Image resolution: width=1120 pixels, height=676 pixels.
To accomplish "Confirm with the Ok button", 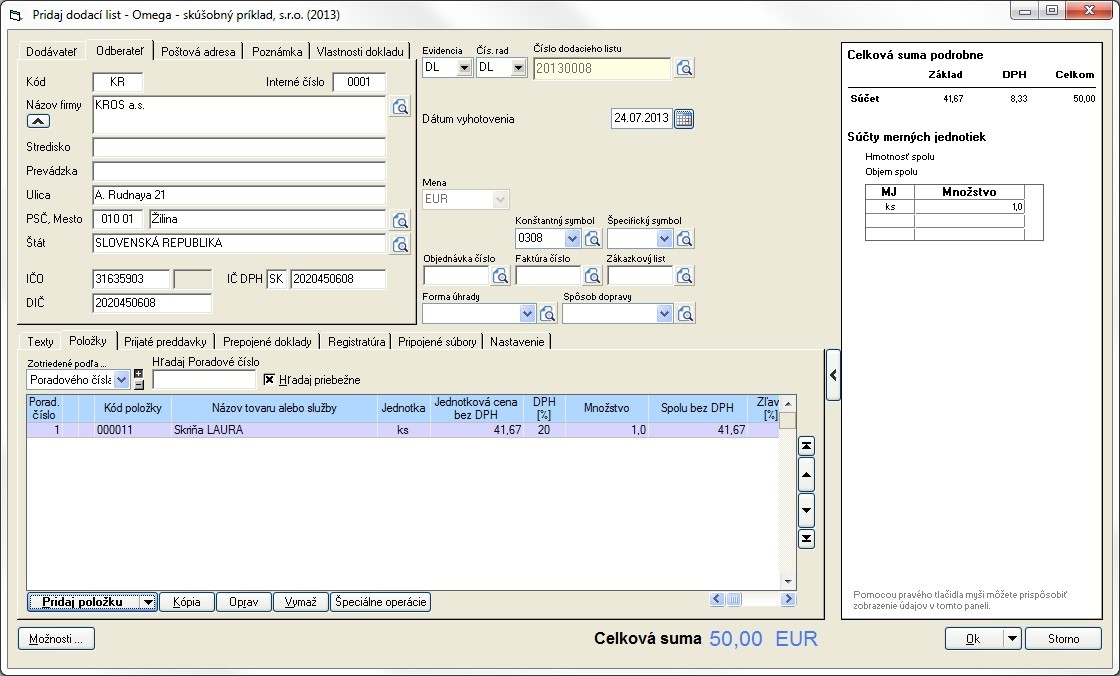I will pyautogui.click(x=974, y=638).
